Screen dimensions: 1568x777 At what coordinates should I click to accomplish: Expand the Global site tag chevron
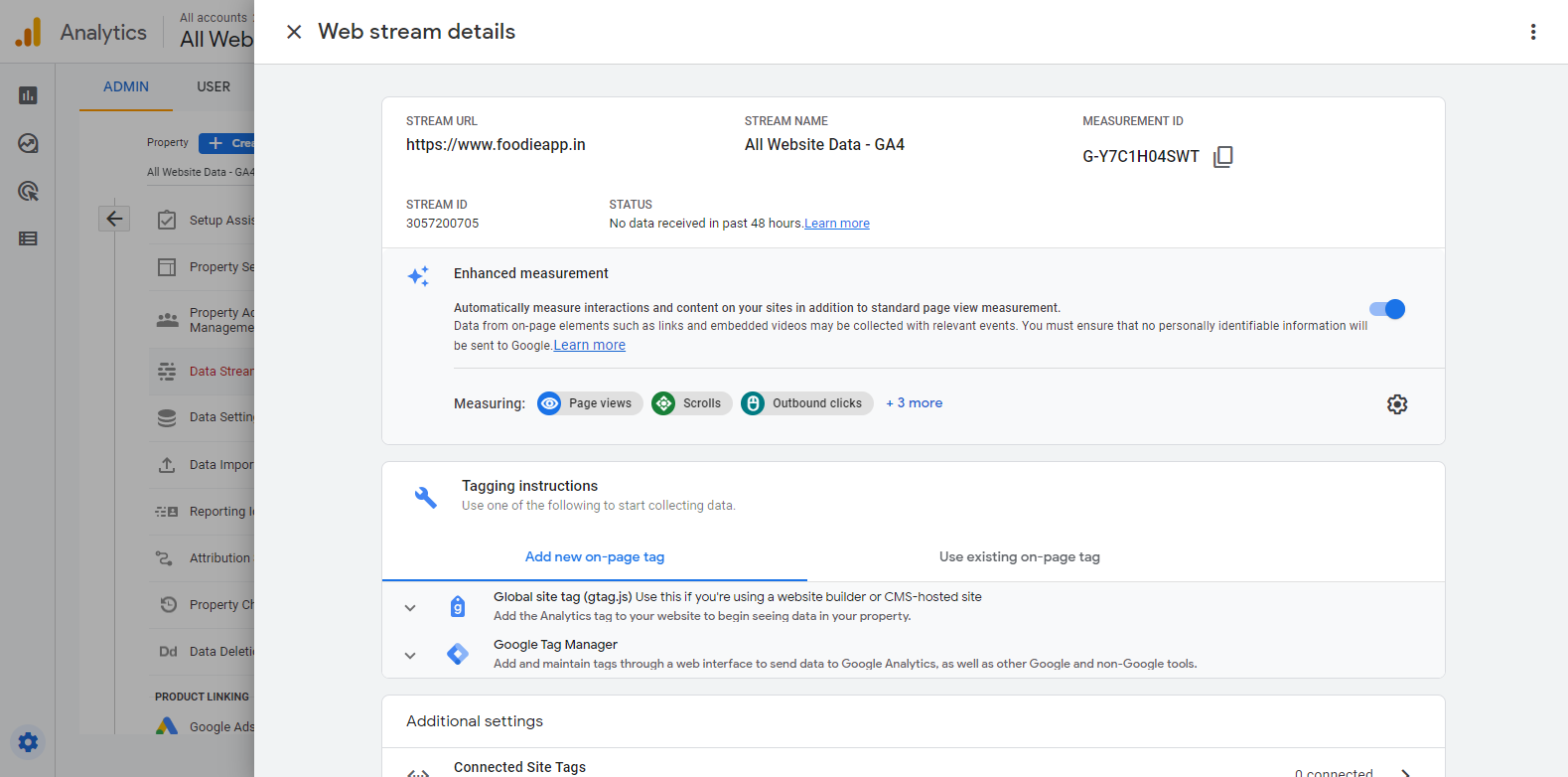(410, 608)
